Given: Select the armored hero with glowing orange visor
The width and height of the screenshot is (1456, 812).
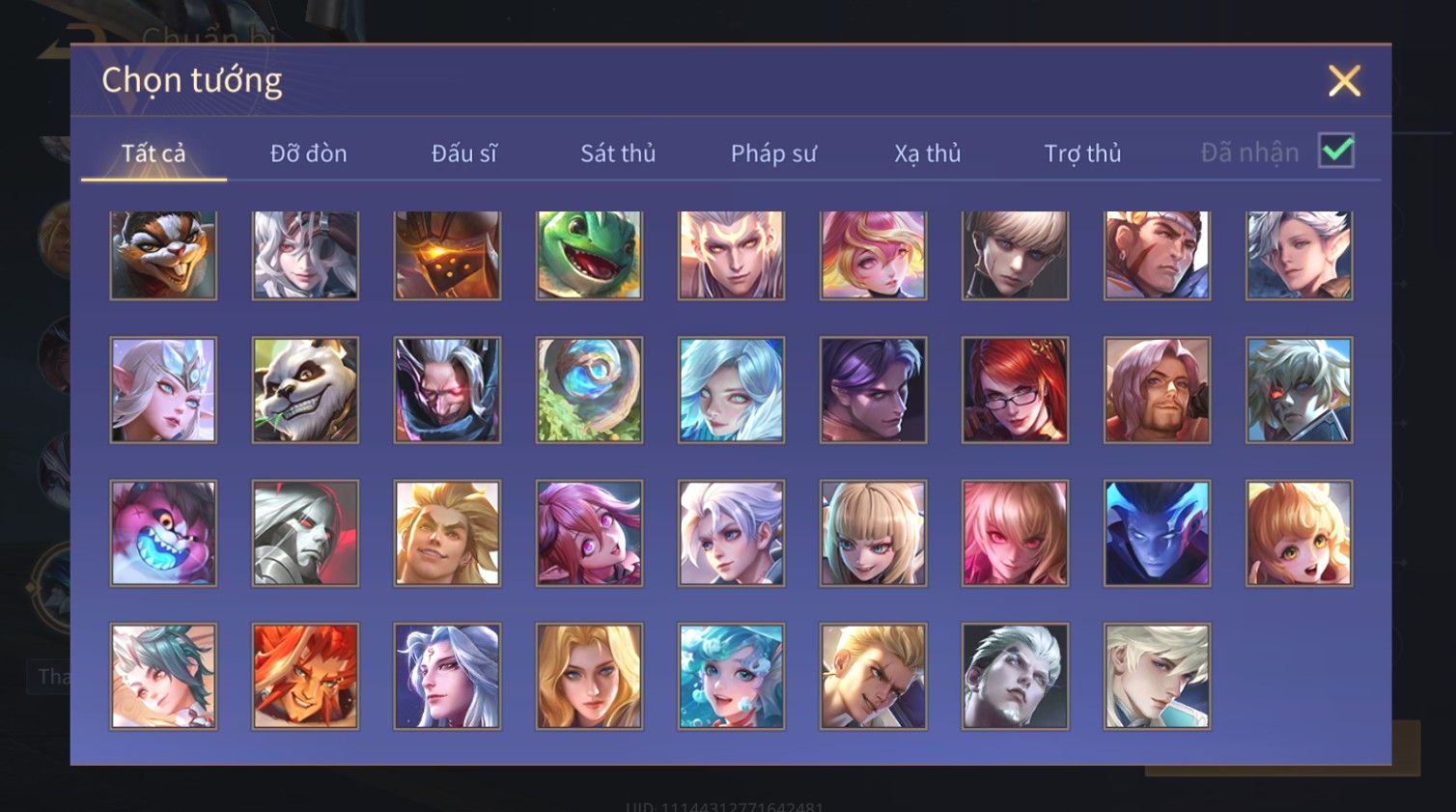Looking at the screenshot, I should click(447, 255).
